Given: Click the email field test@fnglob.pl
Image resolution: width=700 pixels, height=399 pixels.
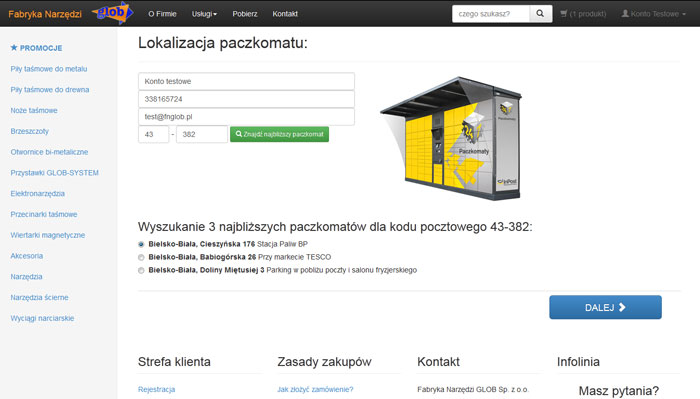Looking at the screenshot, I should point(246,117).
